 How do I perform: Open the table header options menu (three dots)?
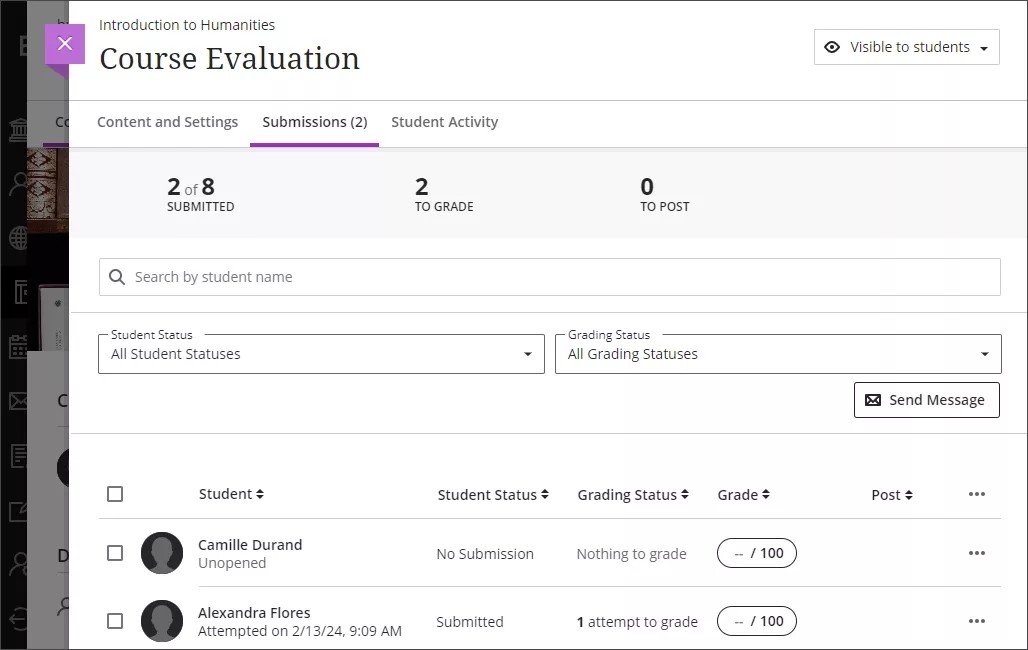(x=977, y=494)
